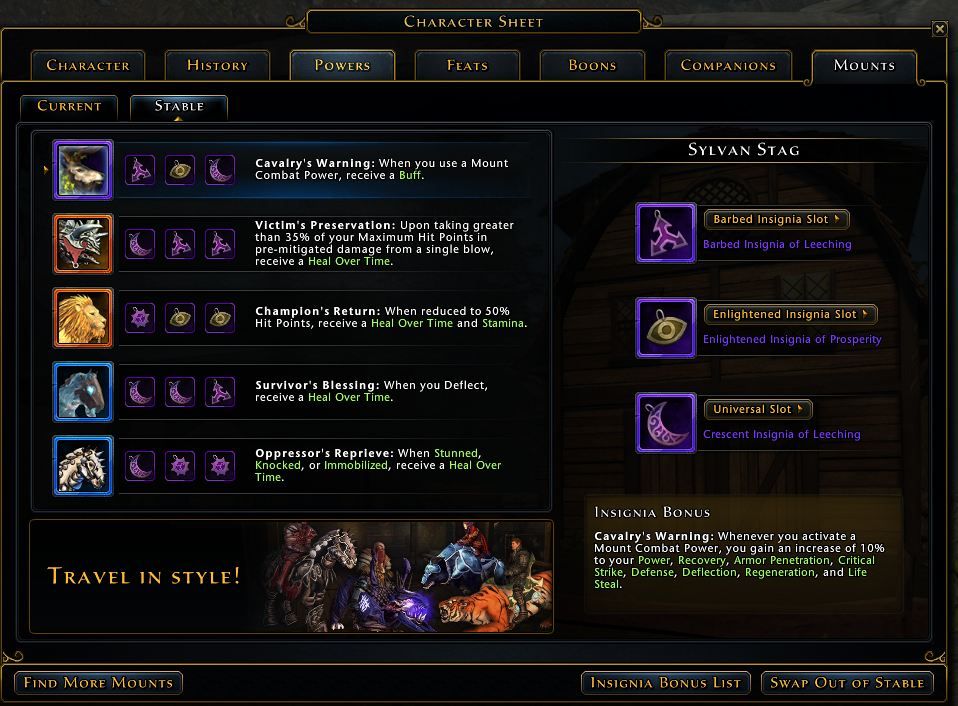Choose the armored red dragon mount portrait

click(82, 244)
